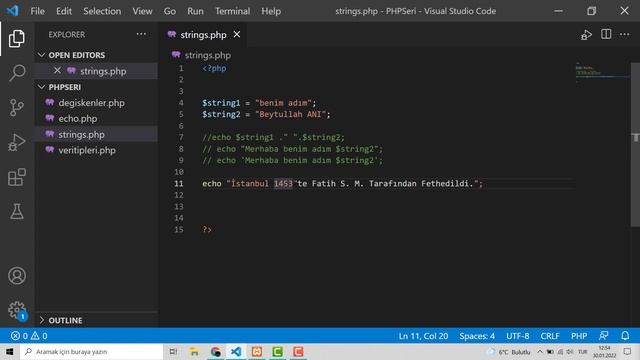Open Explorer panel more actions ellipsis
Image resolution: width=640 pixels, height=360 pixels.
[141, 34]
